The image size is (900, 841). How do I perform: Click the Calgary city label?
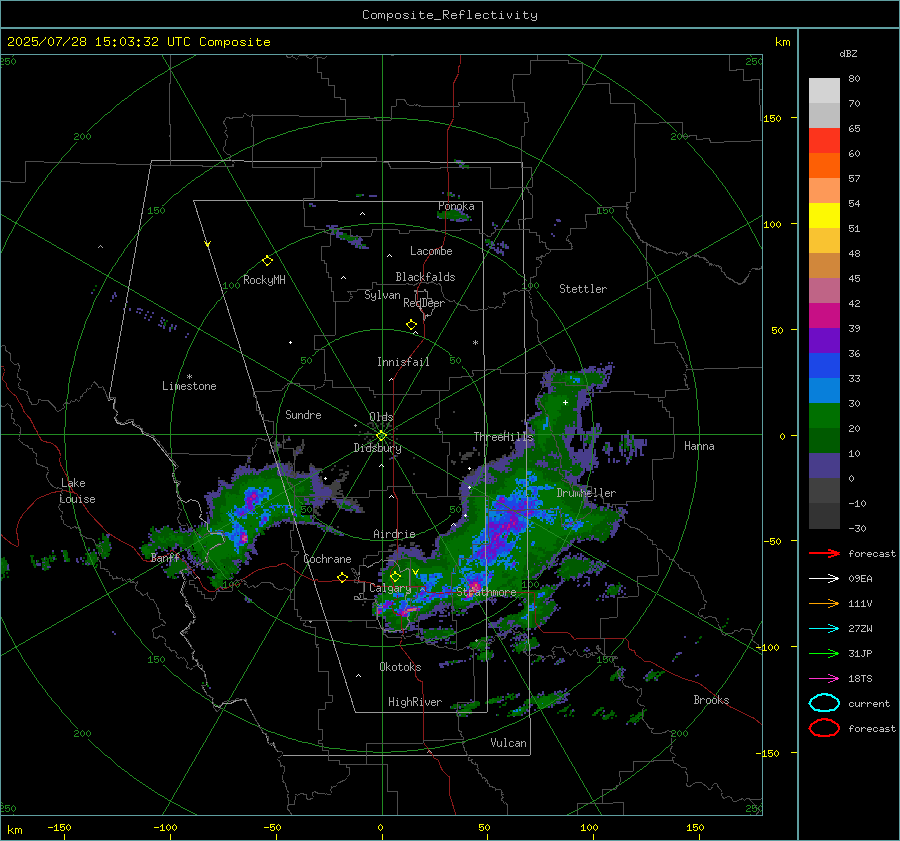[390, 588]
